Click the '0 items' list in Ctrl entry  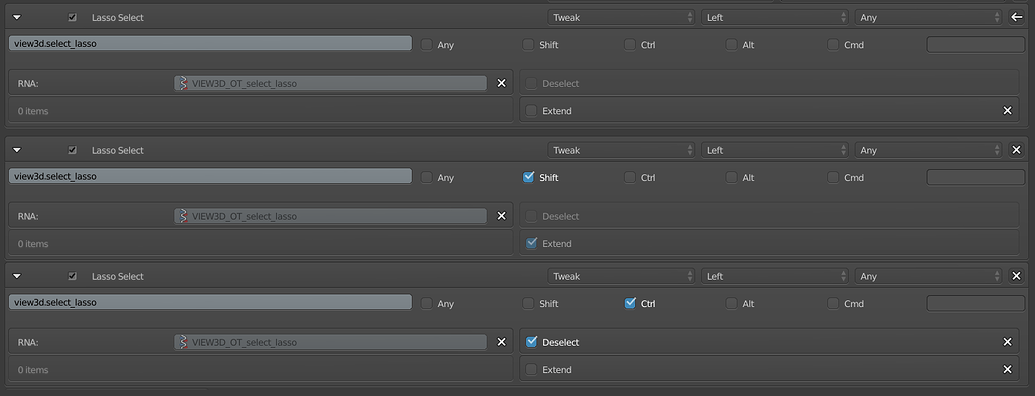click(x=261, y=369)
